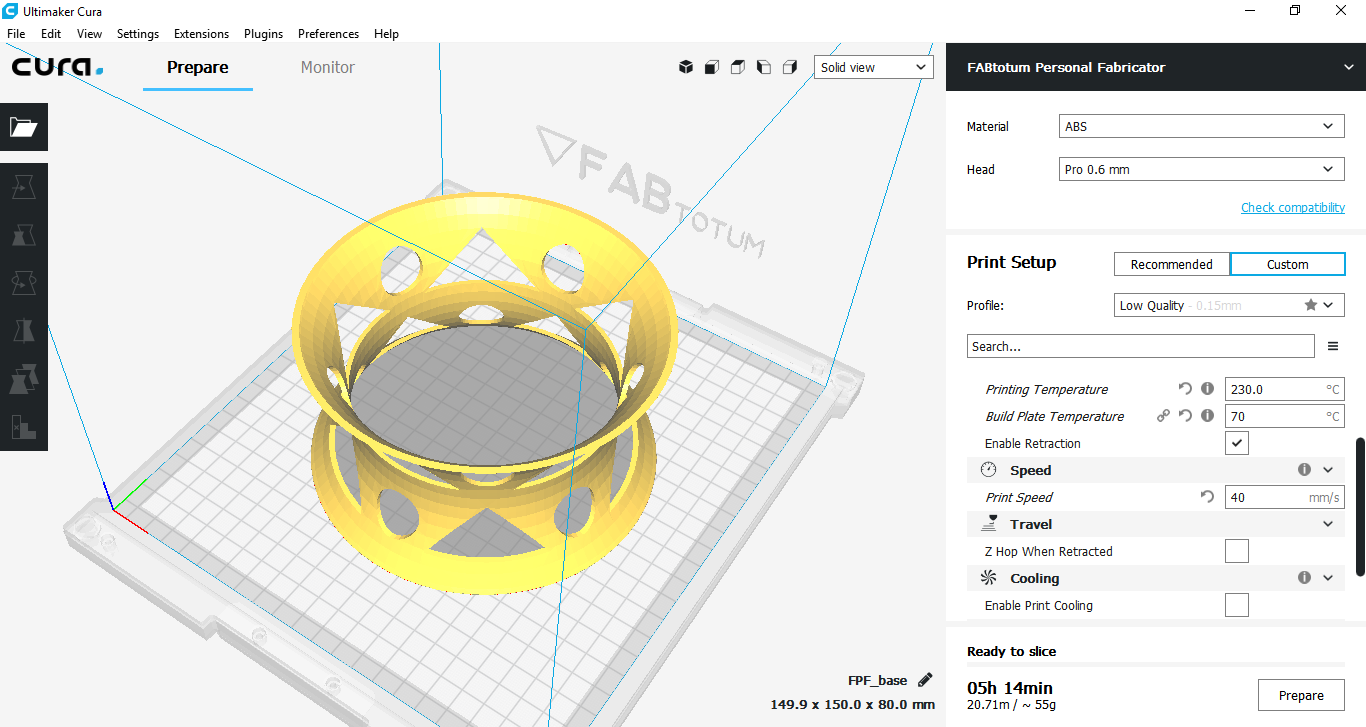Click the info icon on the Cooling category
Image resolution: width=1366 pixels, height=727 pixels.
tap(1304, 578)
